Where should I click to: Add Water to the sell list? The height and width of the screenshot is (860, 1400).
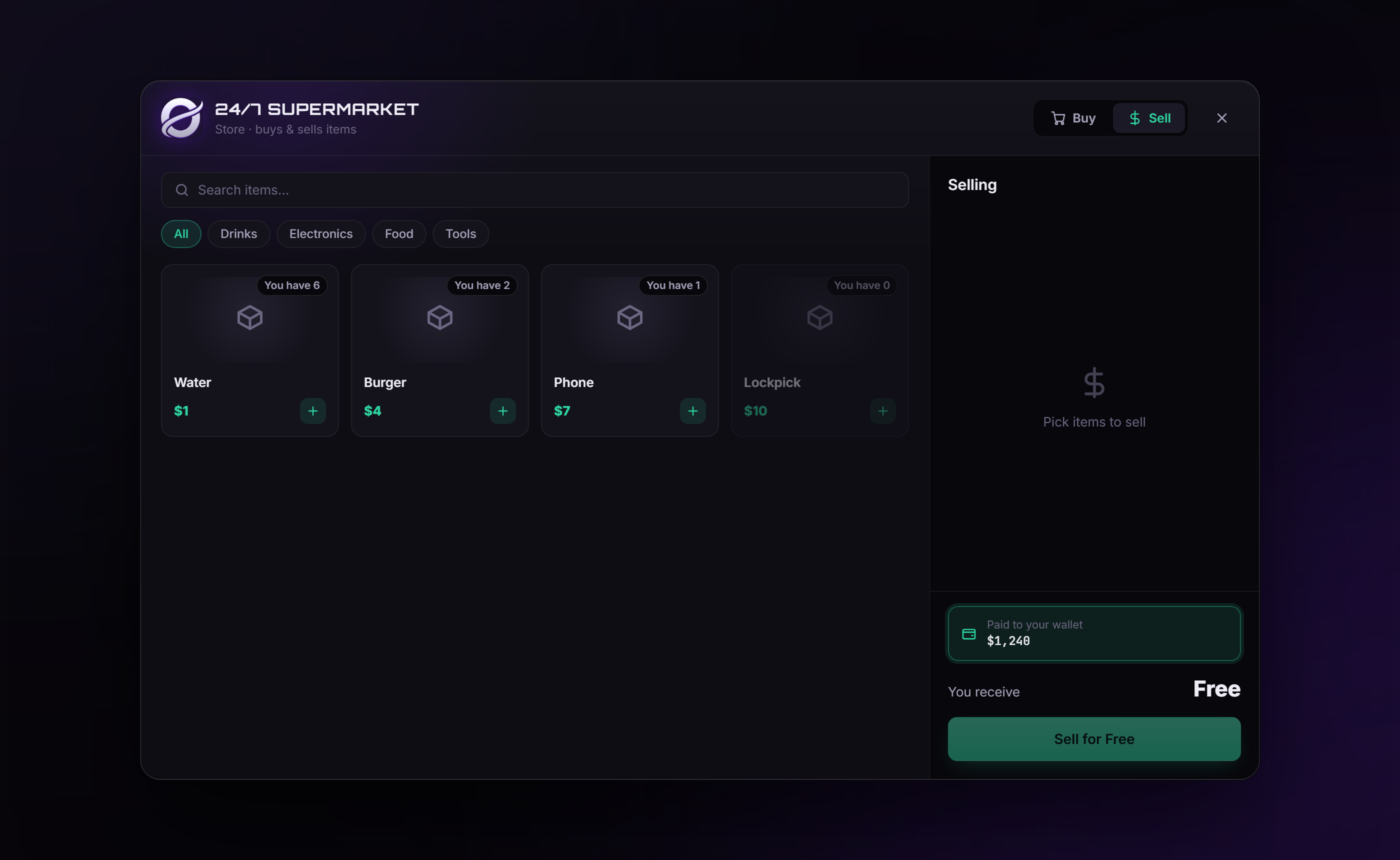(x=313, y=410)
